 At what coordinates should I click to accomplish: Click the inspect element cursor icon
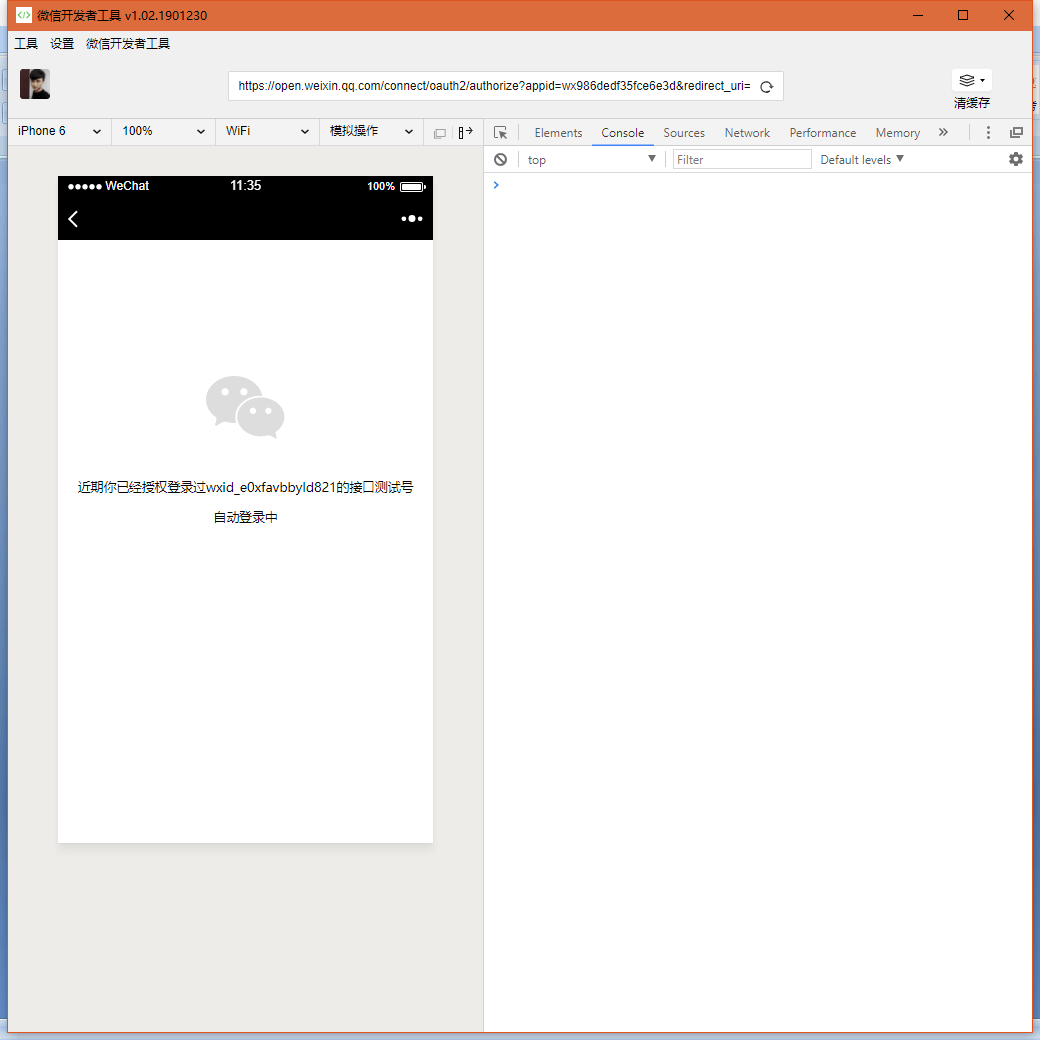pos(501,133)
